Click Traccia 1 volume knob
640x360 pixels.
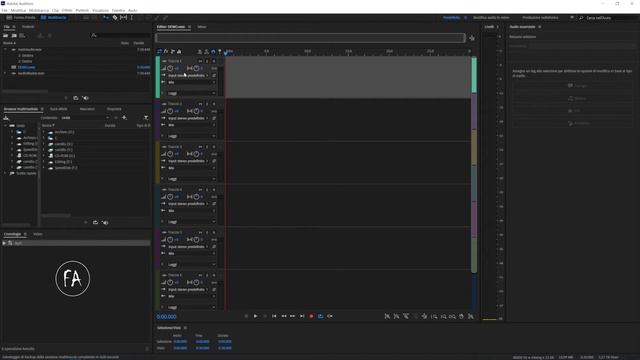tap(170, 68)
